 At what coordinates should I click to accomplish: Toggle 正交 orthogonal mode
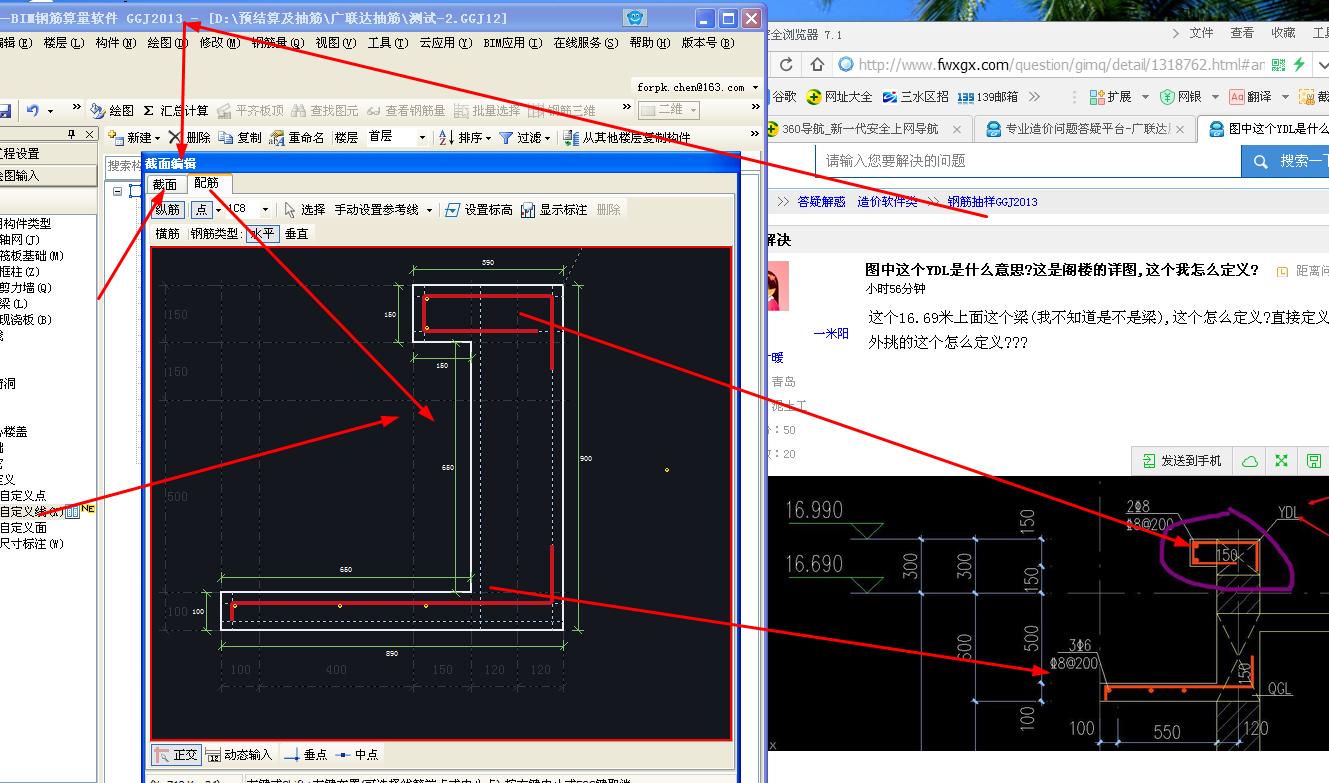tap(176, 755)
